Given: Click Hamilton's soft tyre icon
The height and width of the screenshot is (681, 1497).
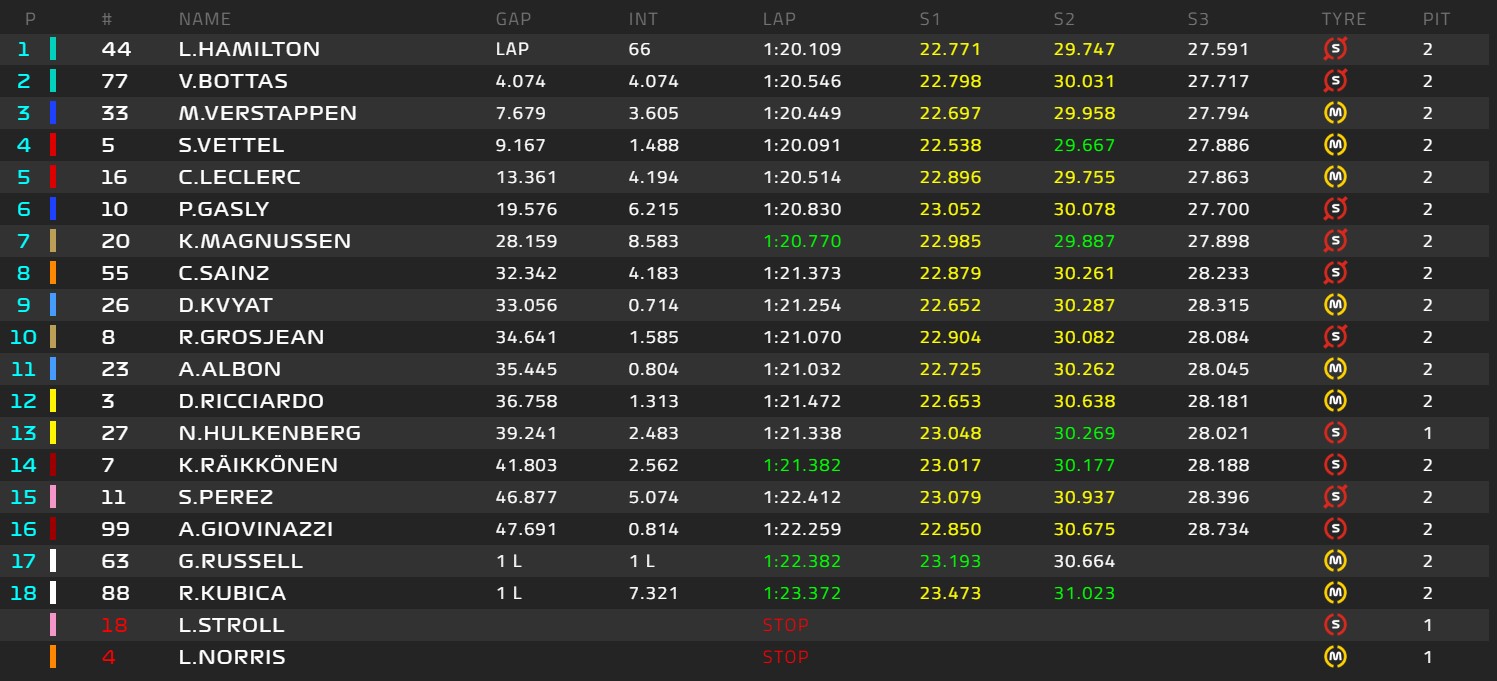Looking at the screenshot, I should click(x=1334, y=49).
